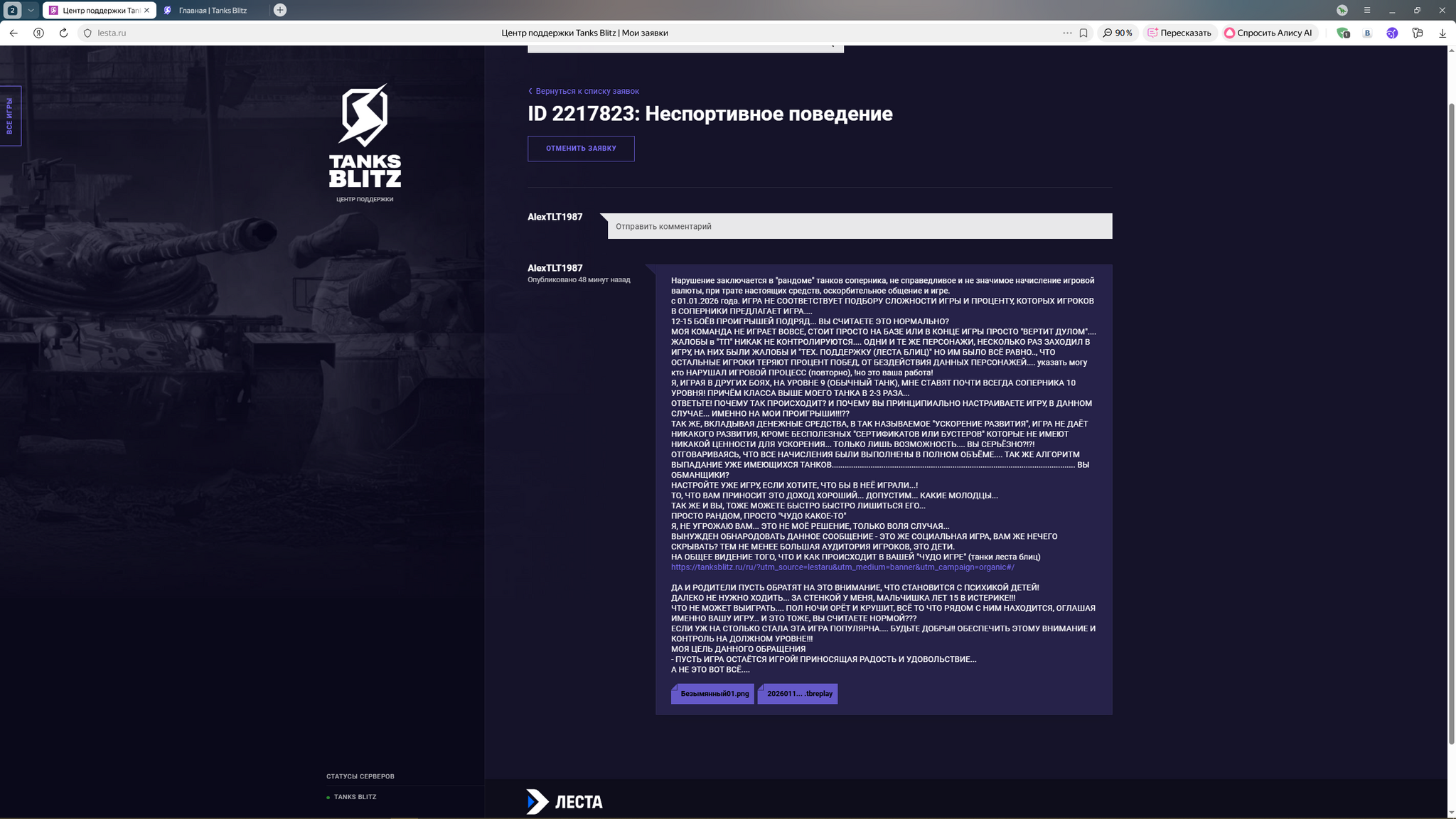Viewport: 1456px width, 819px height.
Task: Open the browser hamburger menu
Action: point(1367,10)
